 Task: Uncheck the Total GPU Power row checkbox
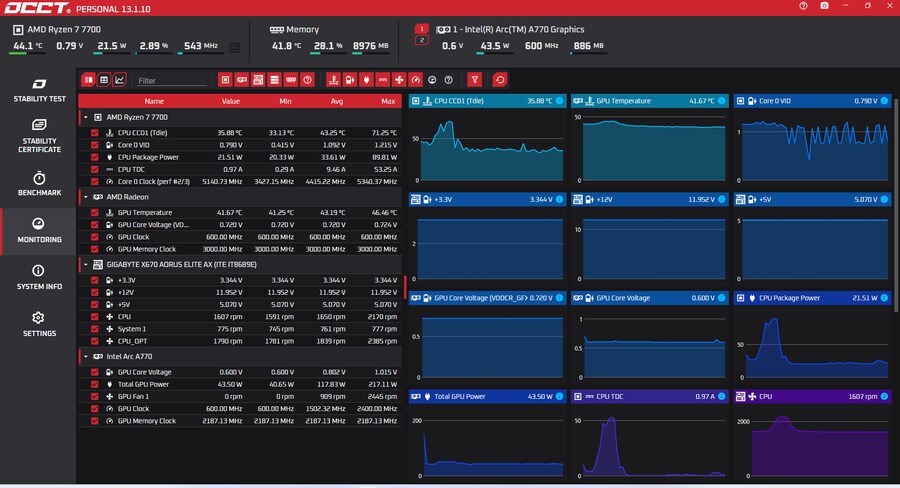click(95, 384)
